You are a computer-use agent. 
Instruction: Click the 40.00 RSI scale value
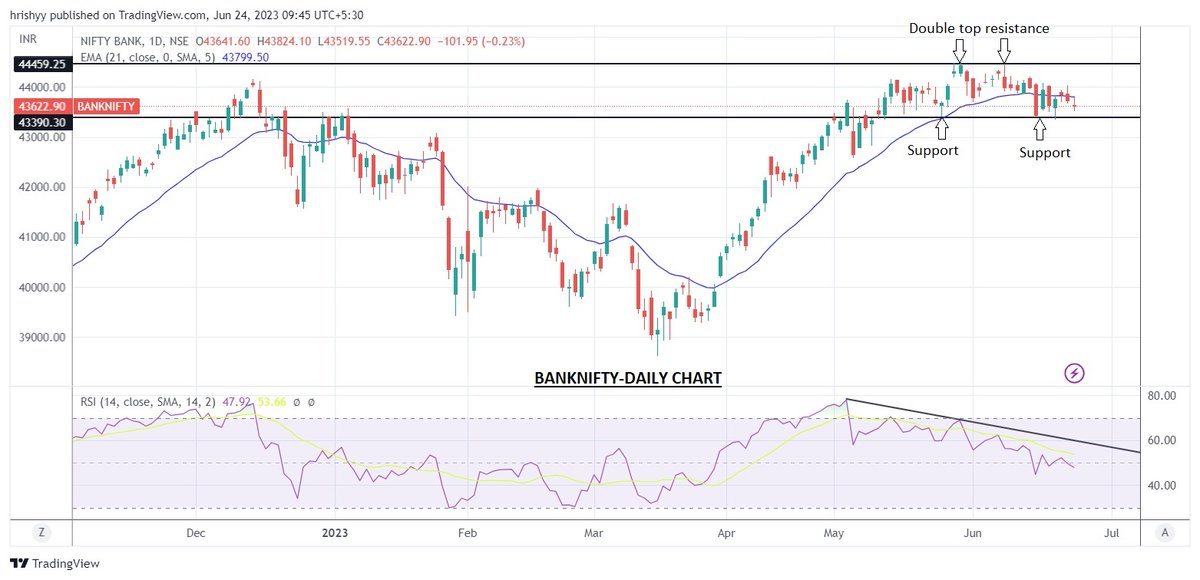[x=1163, y=486]
